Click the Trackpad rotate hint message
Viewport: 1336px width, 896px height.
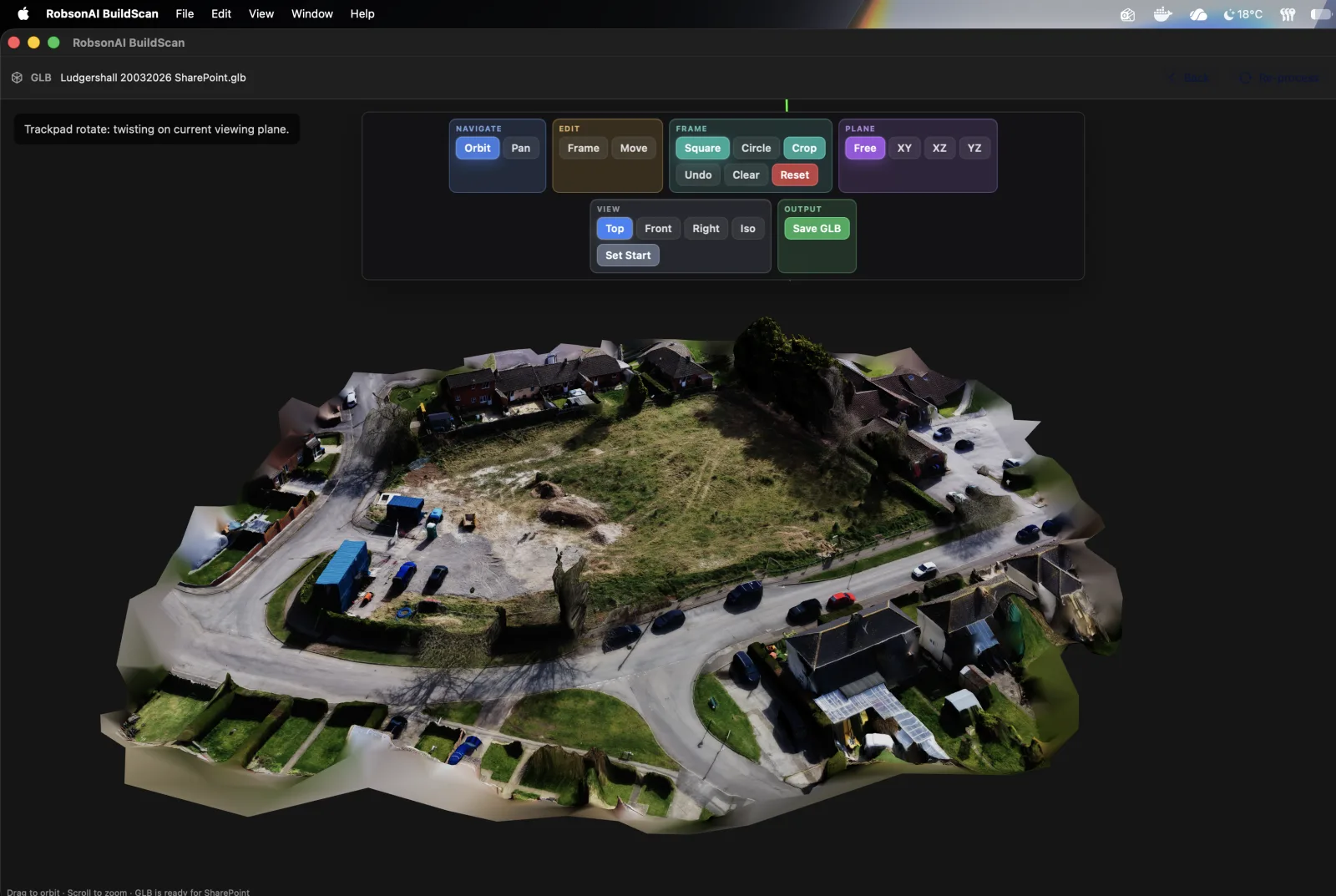[156, 129]
